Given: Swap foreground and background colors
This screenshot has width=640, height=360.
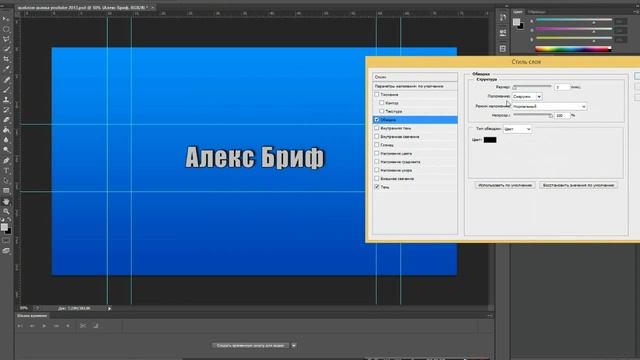Looking at the screenshot, I should 9,220.
